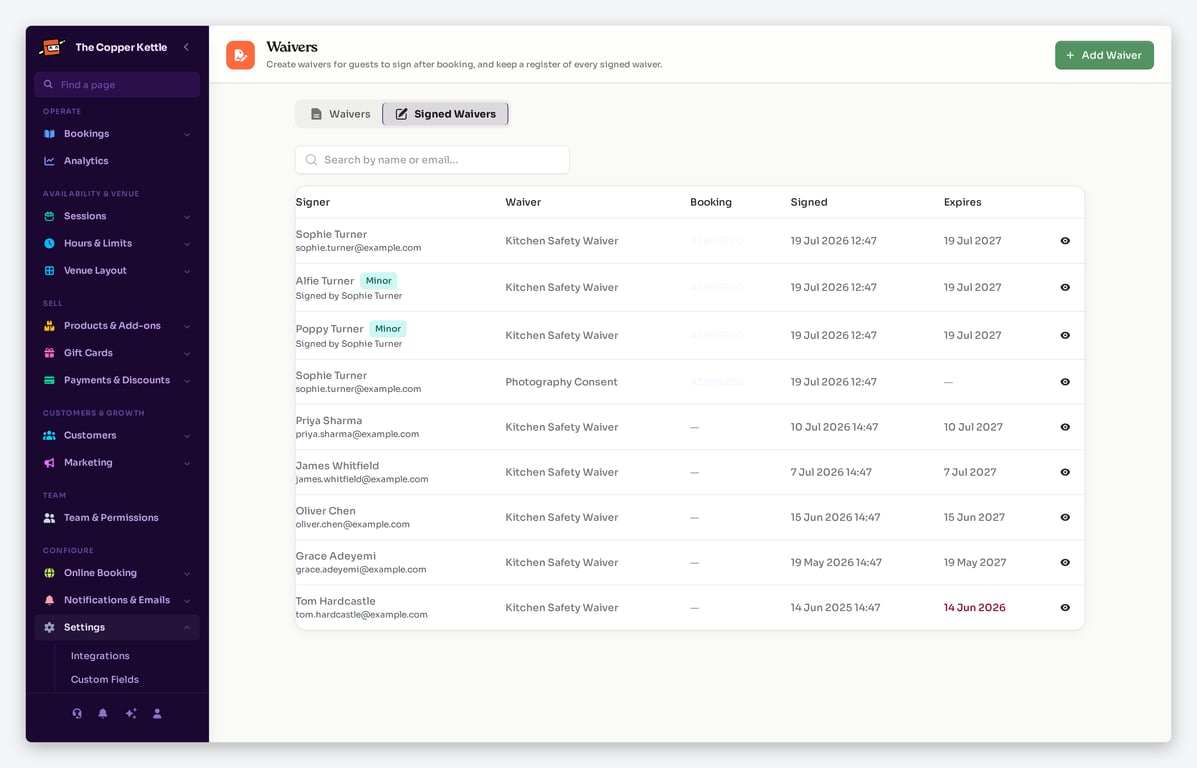The image size is (1197, 768).
Task: Expand the Marketing menu chevron
Action: (187, 463)
